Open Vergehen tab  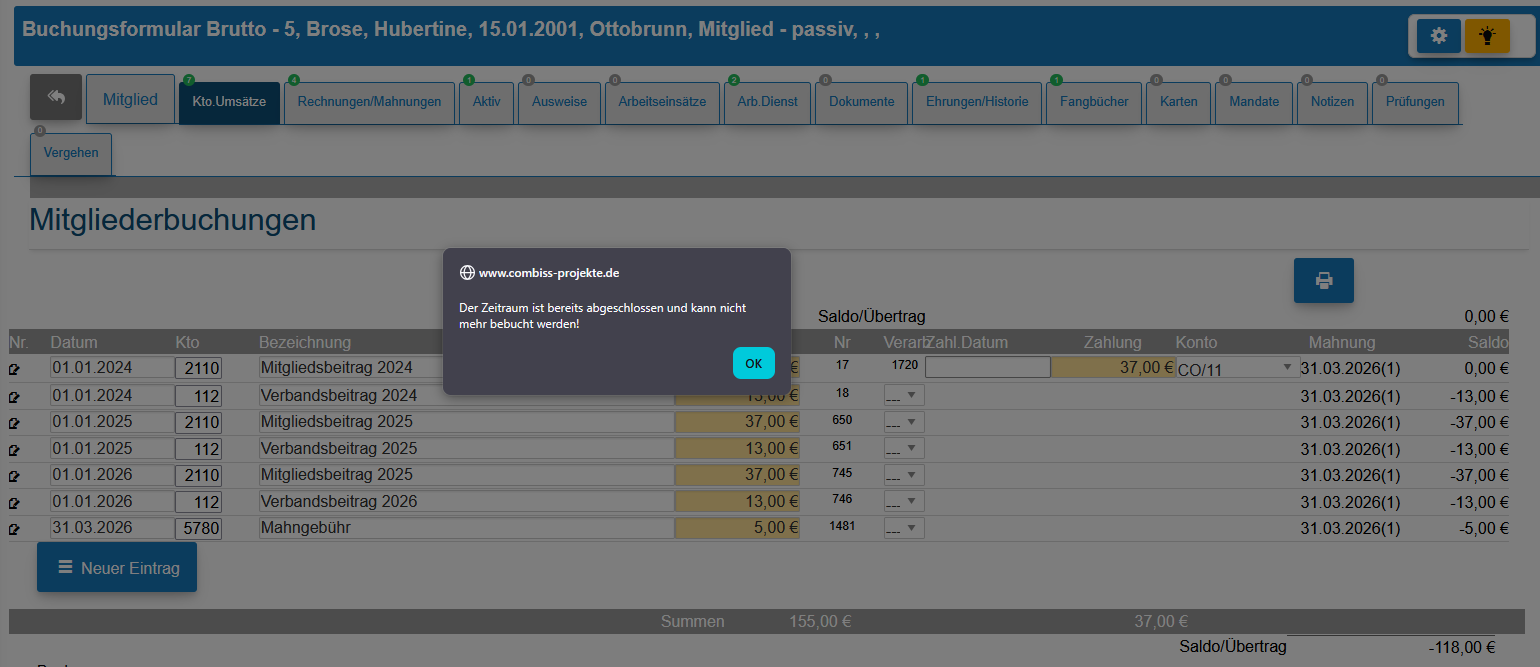point(71,153)
